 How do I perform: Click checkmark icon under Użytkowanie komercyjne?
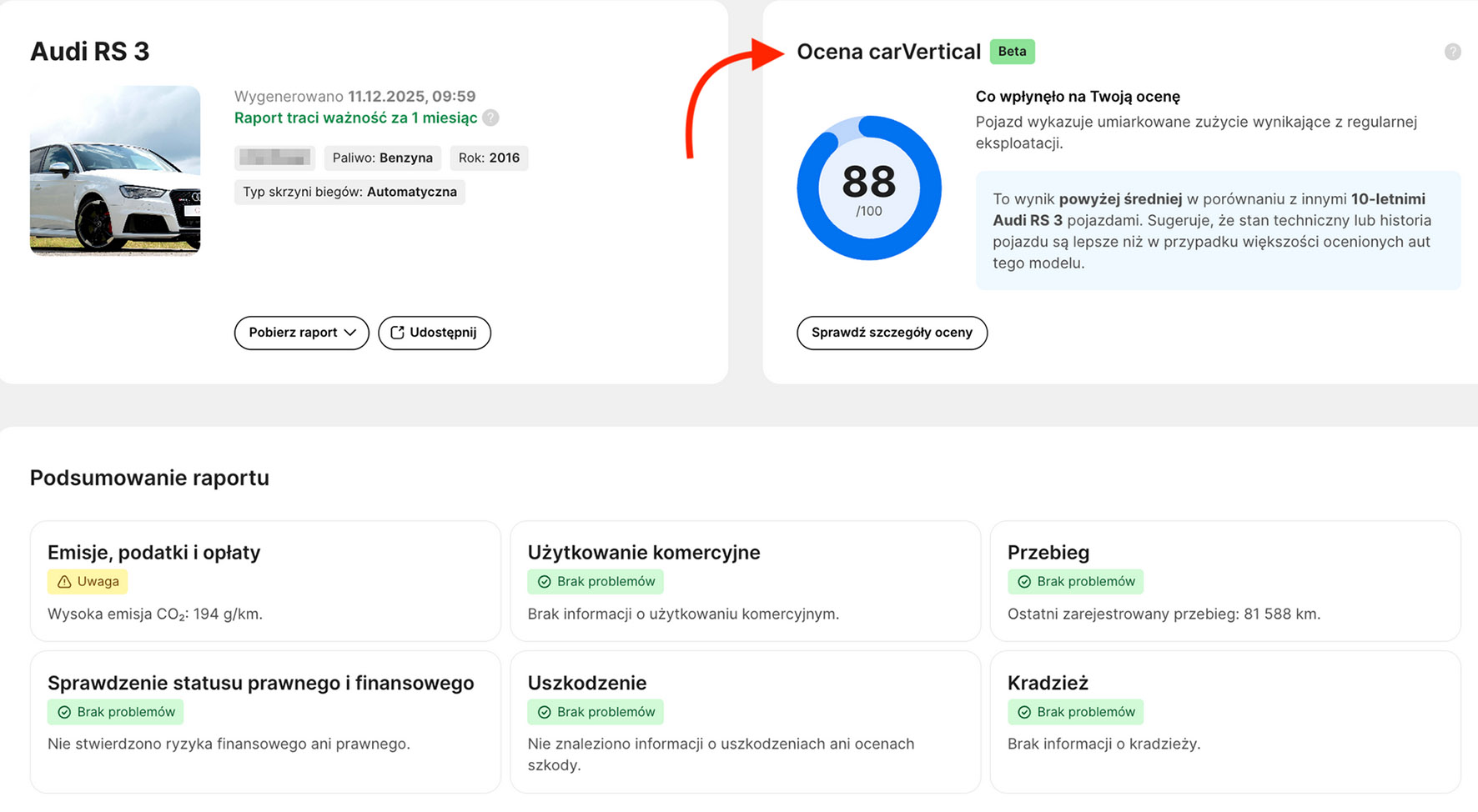545,582
